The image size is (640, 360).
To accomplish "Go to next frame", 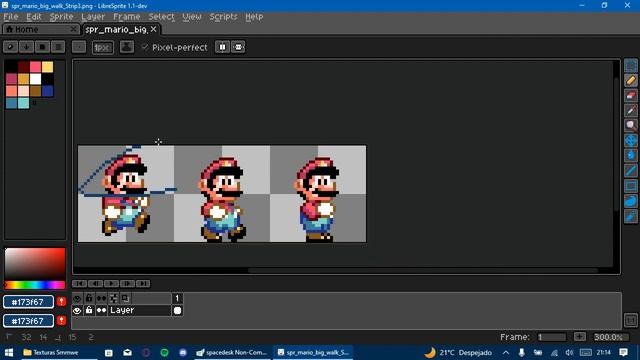I will tap(127, 283).
